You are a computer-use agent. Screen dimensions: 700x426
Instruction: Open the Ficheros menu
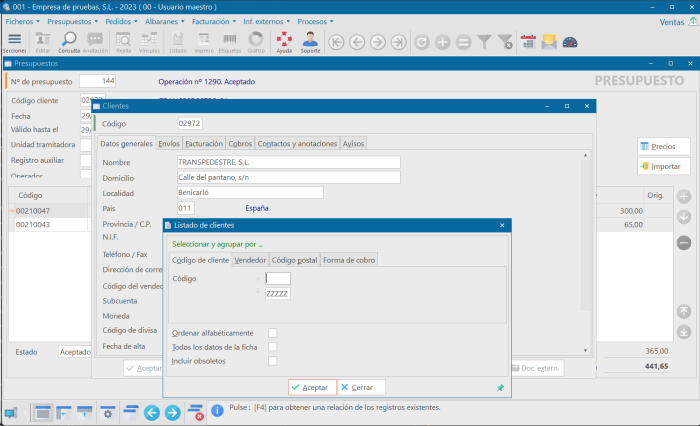(22, 21)
